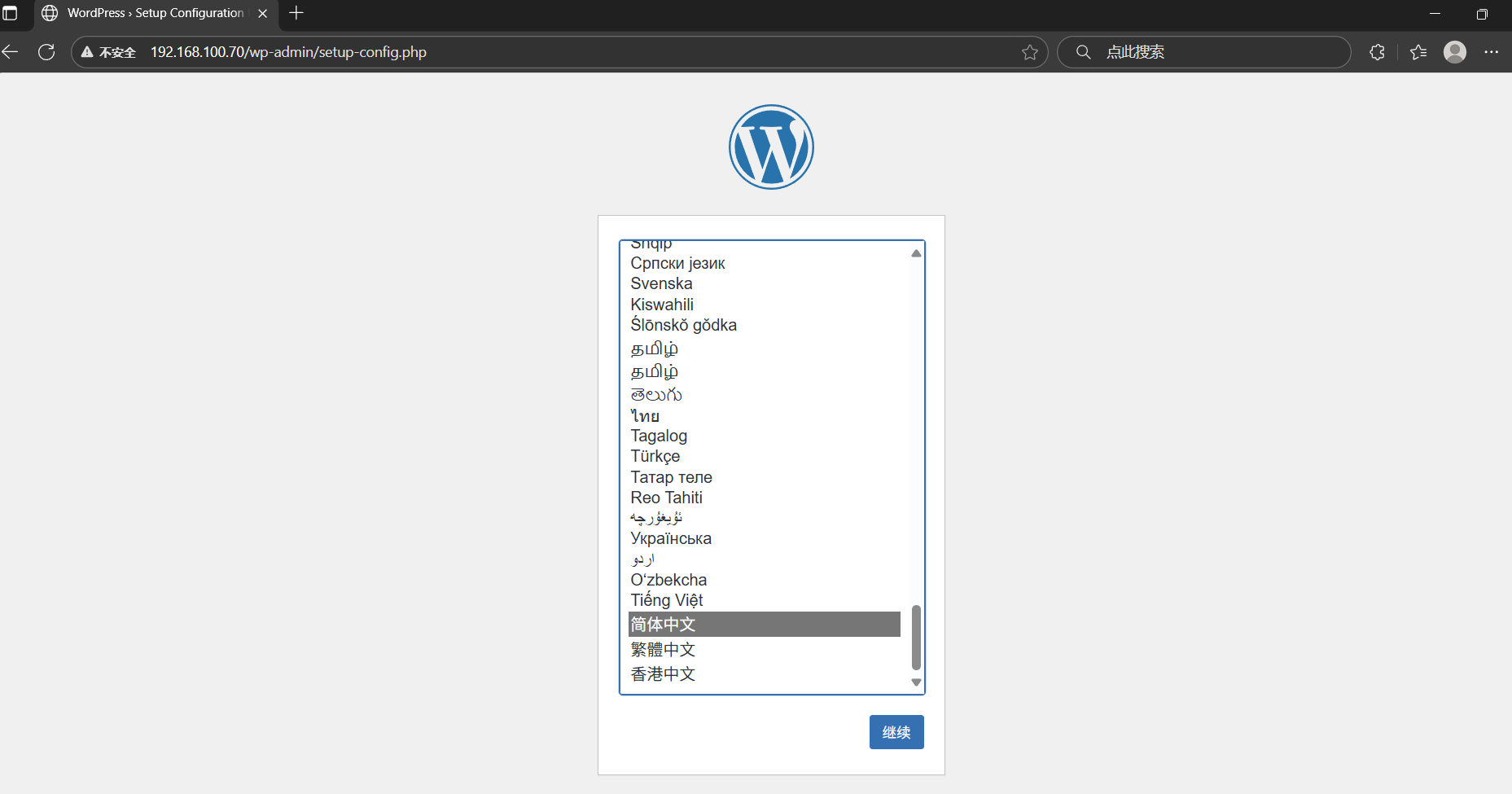This screenshot has height=794, width=1512.
Task: Select Kiswahili language option
Action: click(x=765, y=305)
